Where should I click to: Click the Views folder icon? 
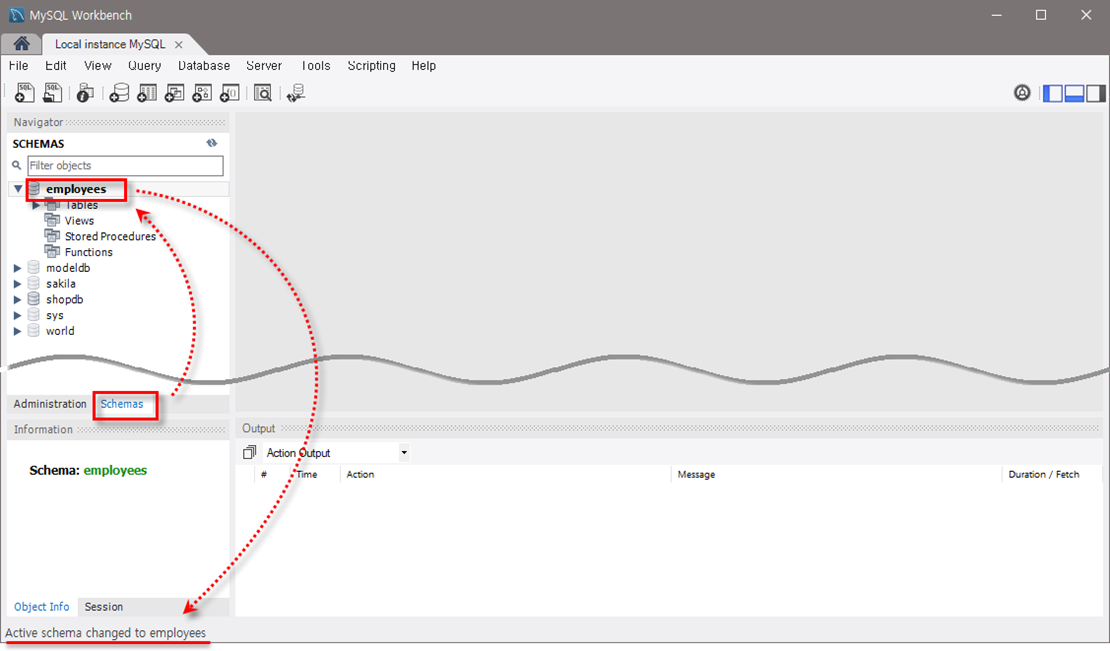pos(52,220)
